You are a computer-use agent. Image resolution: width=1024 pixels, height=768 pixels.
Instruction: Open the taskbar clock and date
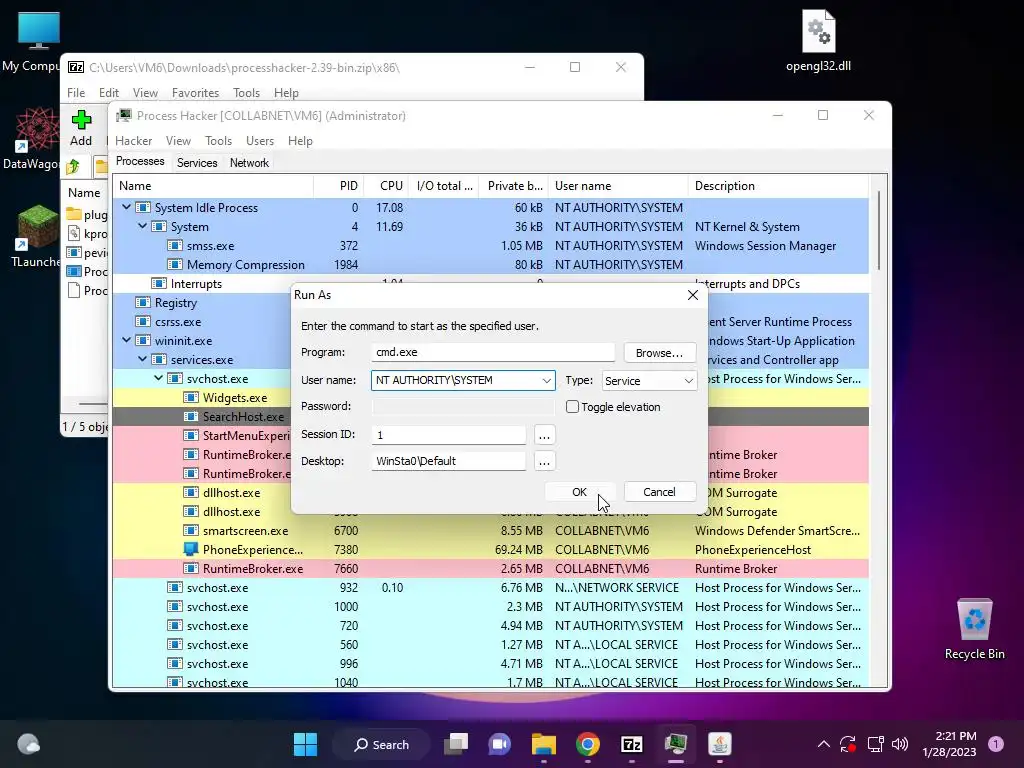click(x=949, y=744)
